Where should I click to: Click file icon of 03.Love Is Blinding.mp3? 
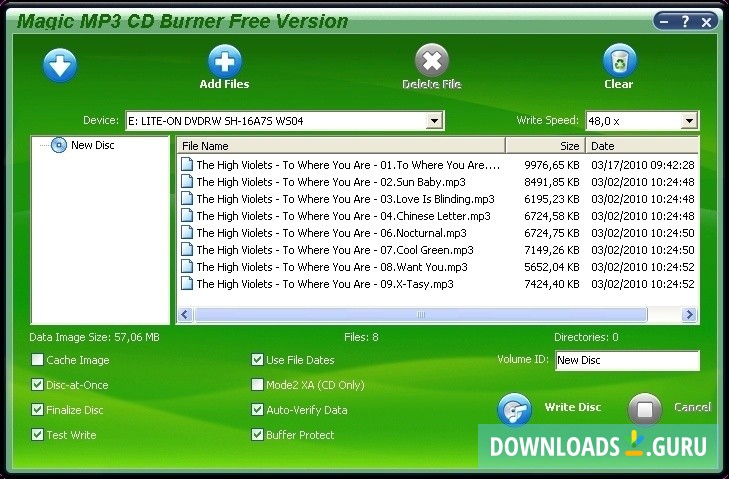pos(187,199)
